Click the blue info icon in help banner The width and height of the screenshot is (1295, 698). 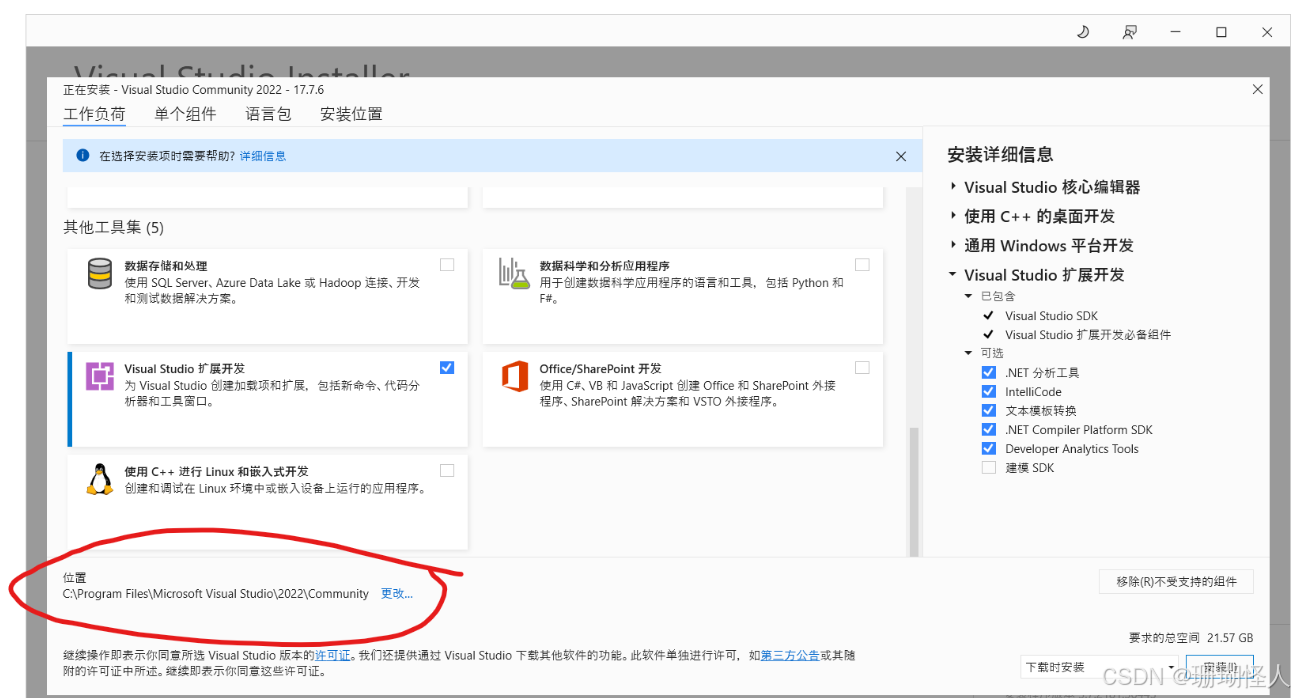pos(83,156)
